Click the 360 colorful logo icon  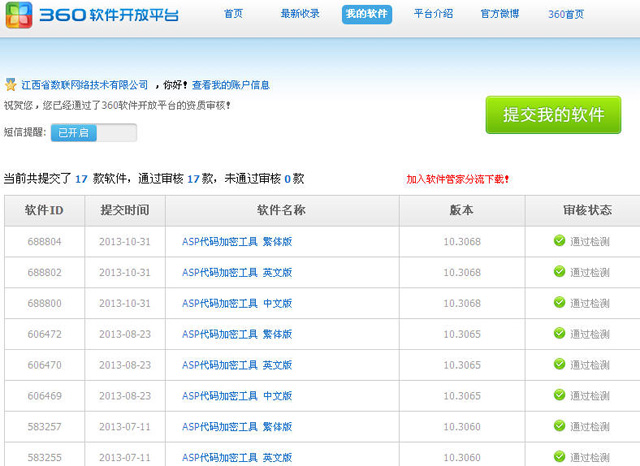[x=19, y=15]
